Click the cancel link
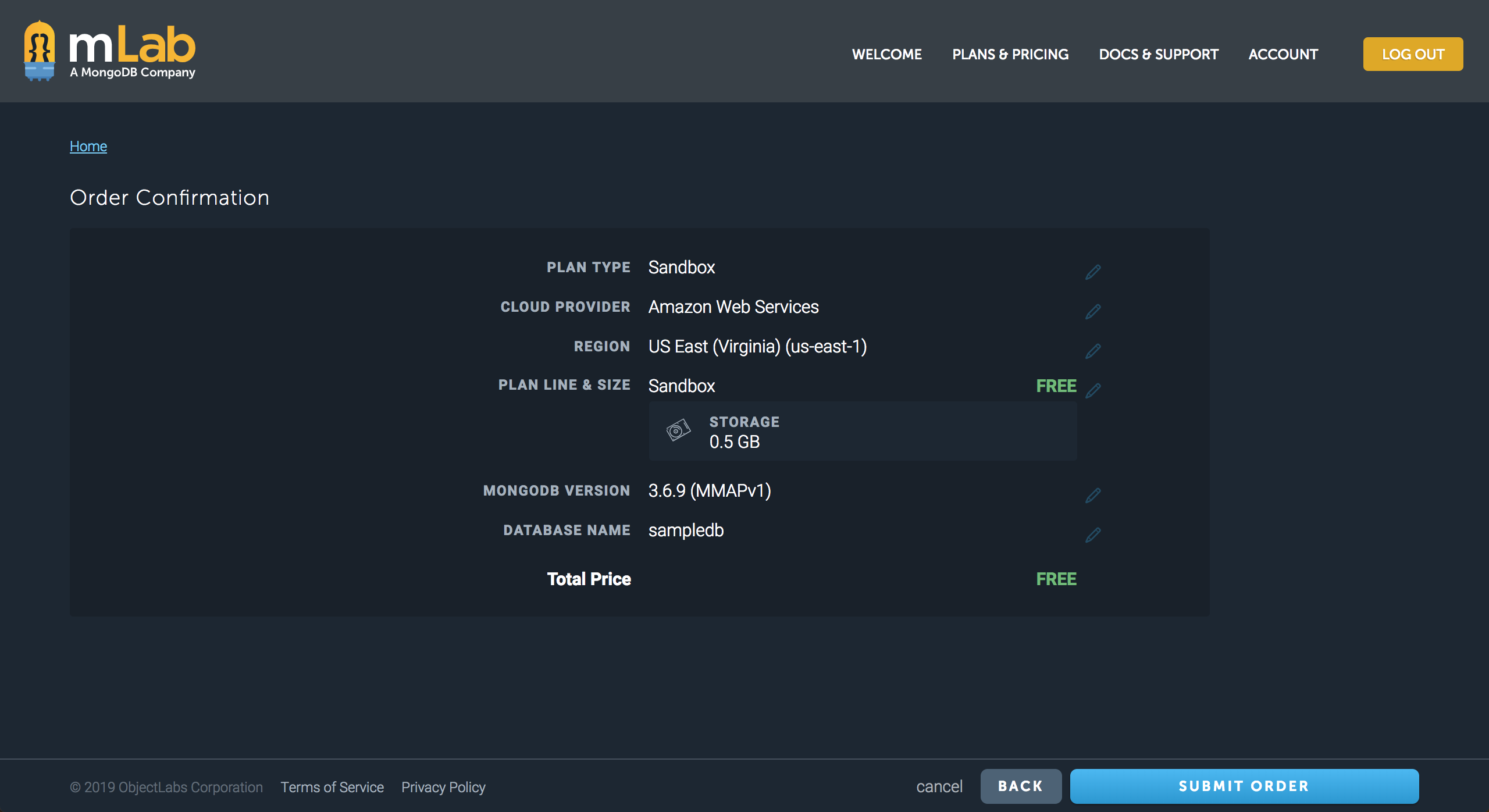1489x812 pixels. (x=939, y=786)
